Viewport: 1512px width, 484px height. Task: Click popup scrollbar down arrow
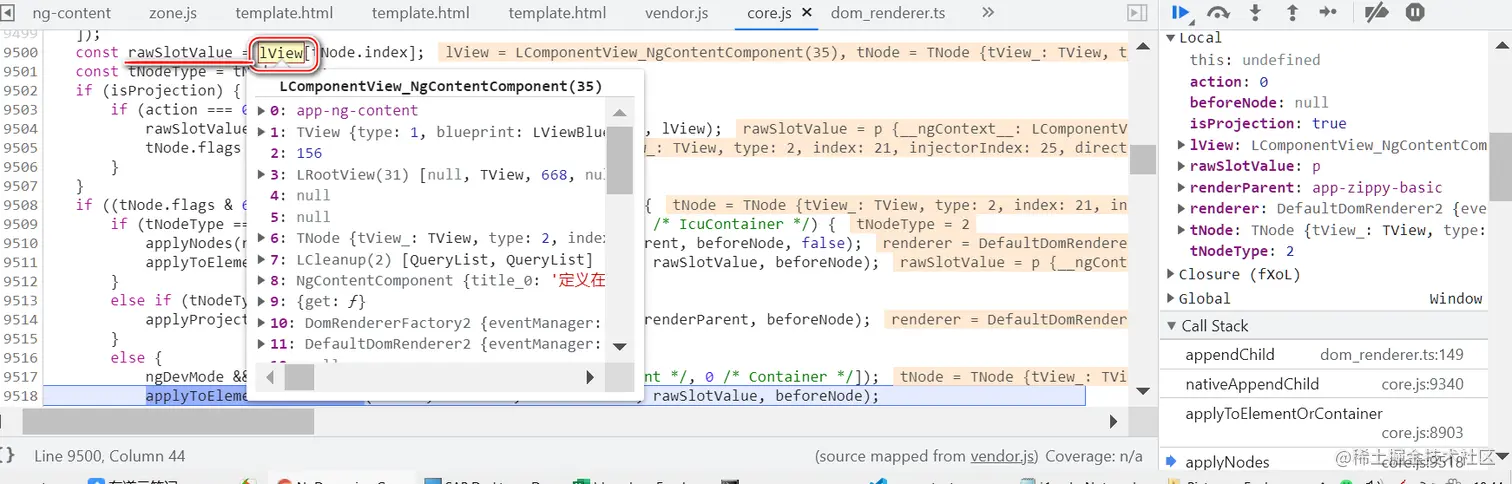tap(619, 346)
